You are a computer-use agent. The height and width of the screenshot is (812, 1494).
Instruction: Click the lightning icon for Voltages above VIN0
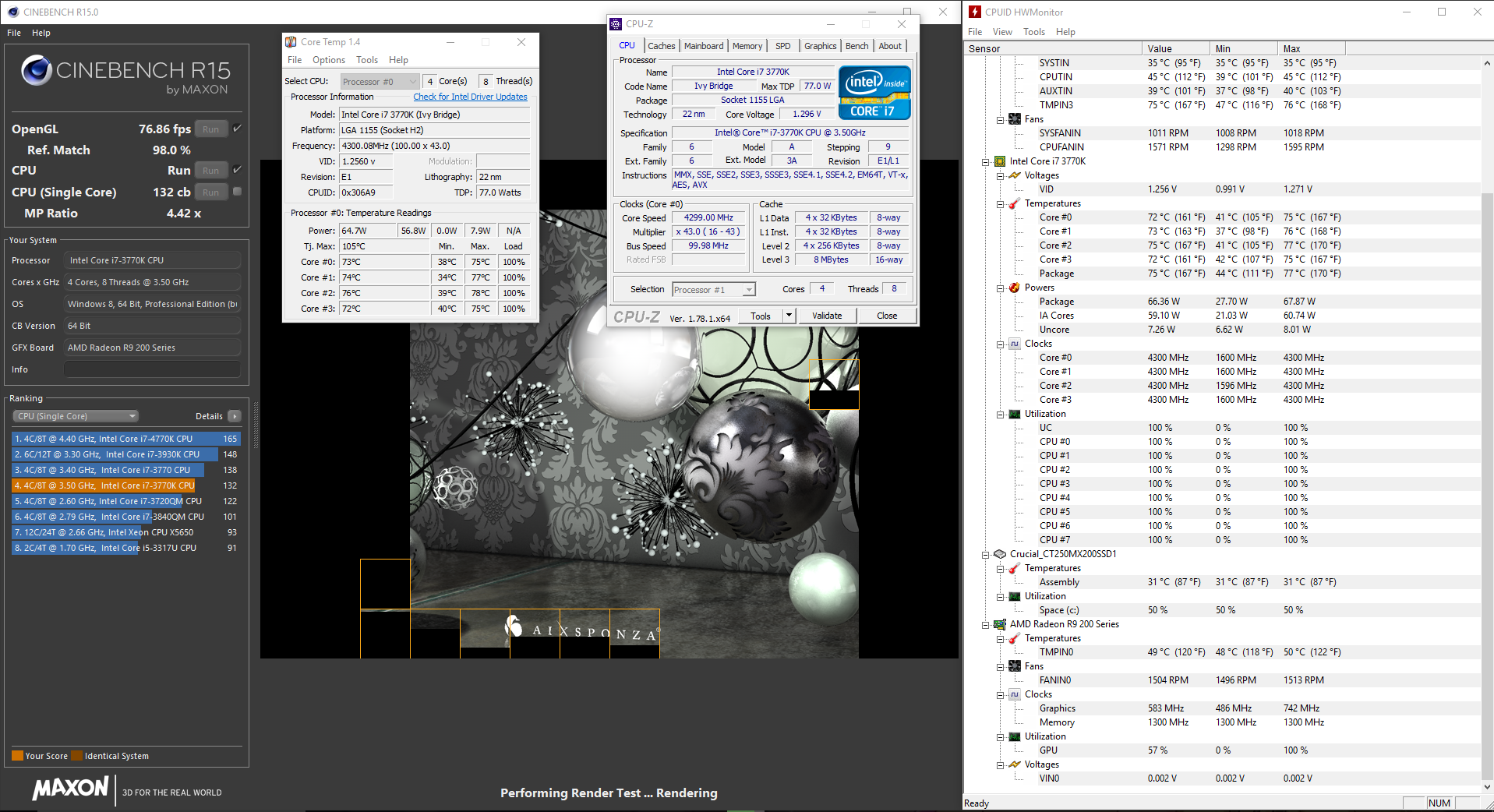(x=1015, y=764)
